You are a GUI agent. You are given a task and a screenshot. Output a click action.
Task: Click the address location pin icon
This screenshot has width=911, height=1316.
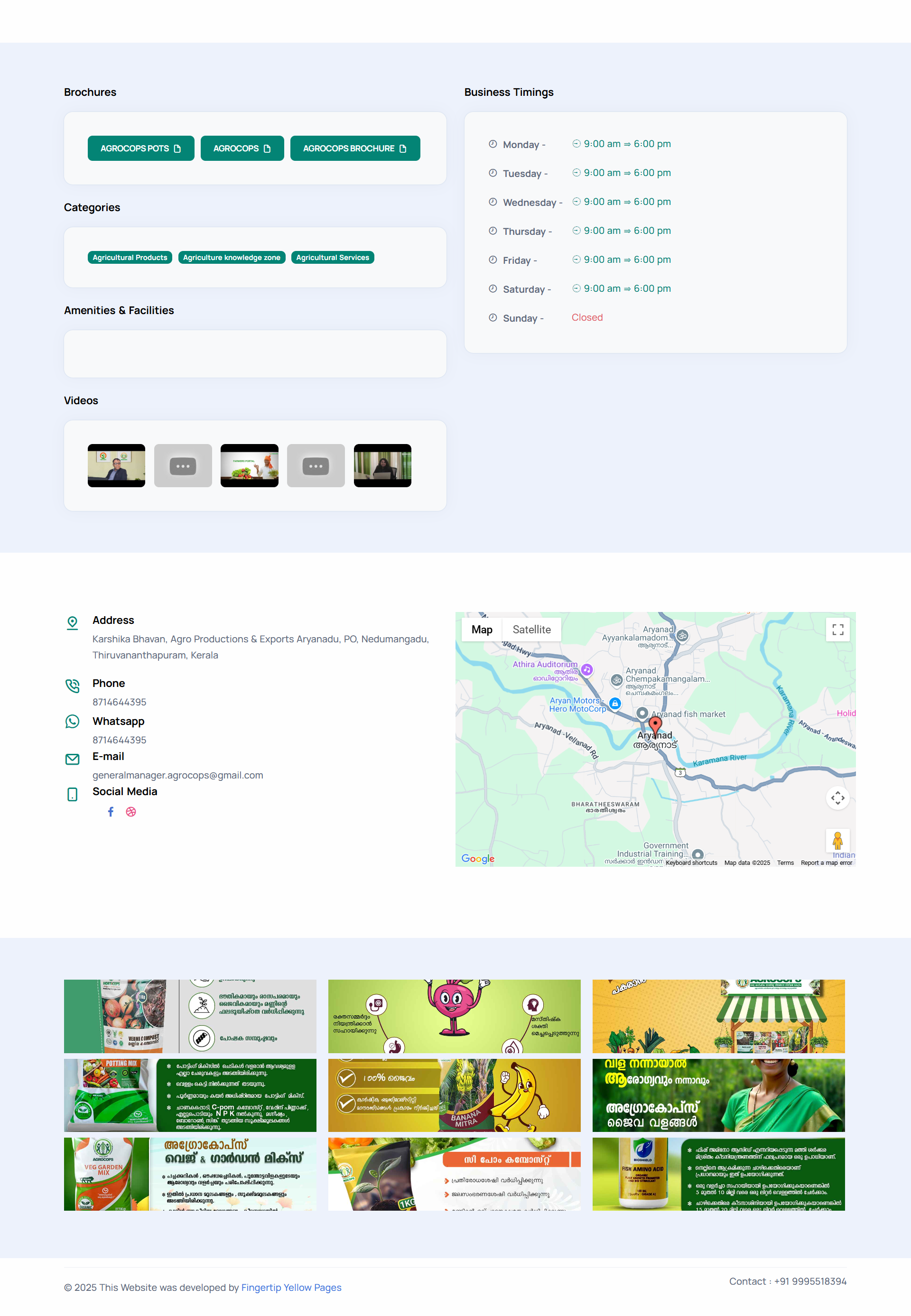(73, 622)
